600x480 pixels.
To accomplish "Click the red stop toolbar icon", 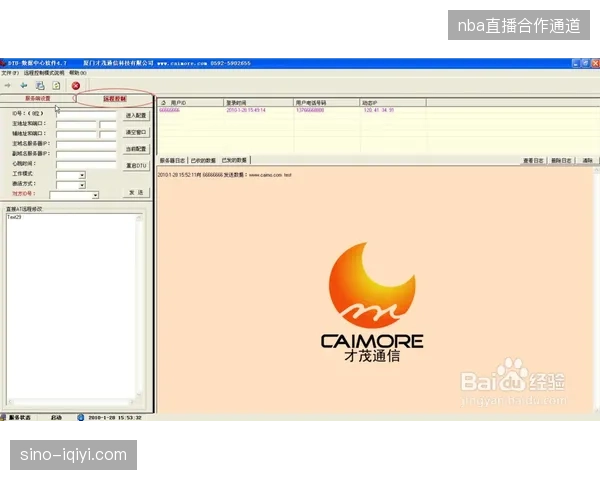I will (x=76, y=86).
